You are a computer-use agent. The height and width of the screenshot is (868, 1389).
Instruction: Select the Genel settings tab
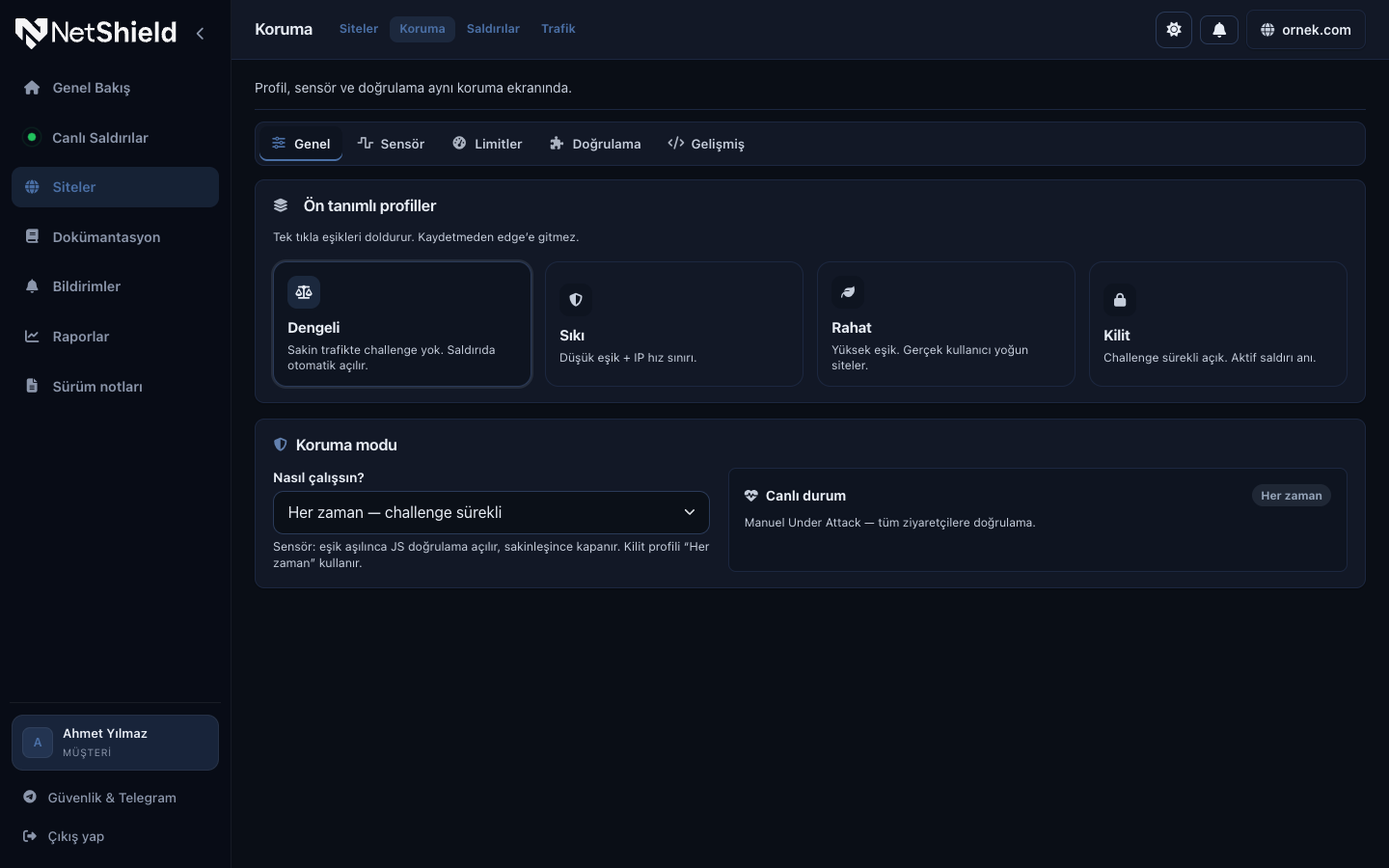pyautogui.click(x=301, y=144)
